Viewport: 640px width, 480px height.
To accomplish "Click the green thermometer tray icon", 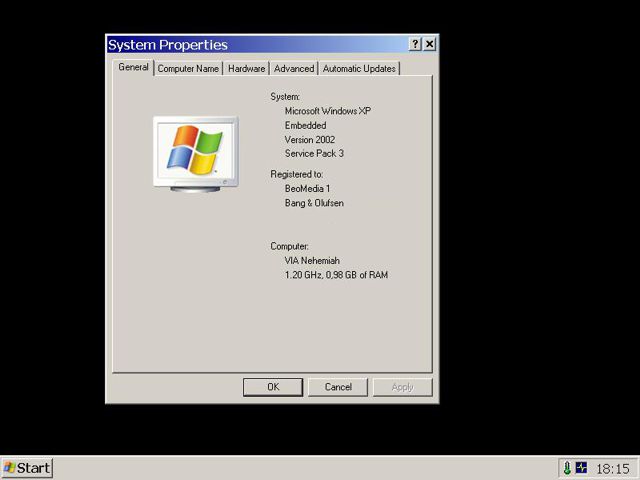I will (x=567, y=468).
